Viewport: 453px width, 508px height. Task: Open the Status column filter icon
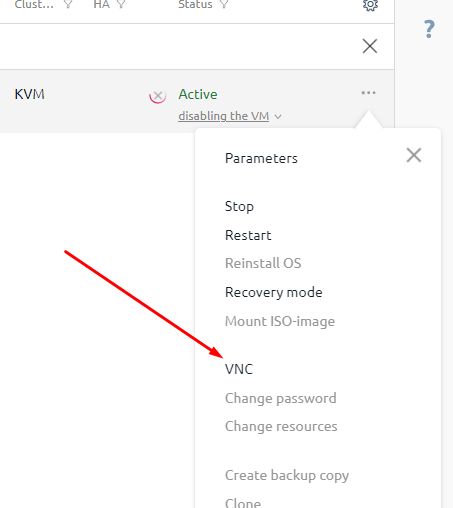tap(224, 4)
